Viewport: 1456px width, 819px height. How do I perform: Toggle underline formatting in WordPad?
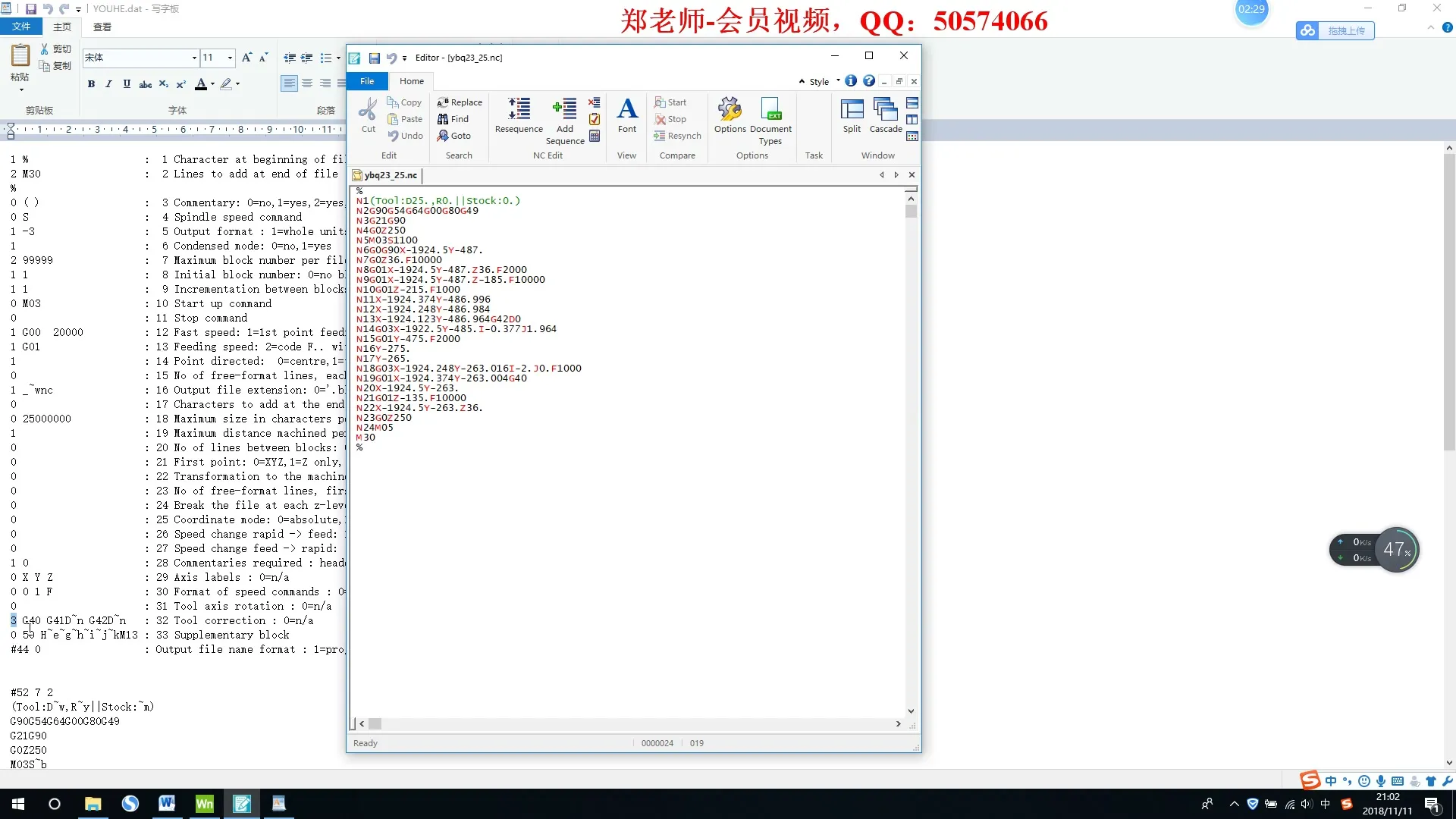click(127, 84)
